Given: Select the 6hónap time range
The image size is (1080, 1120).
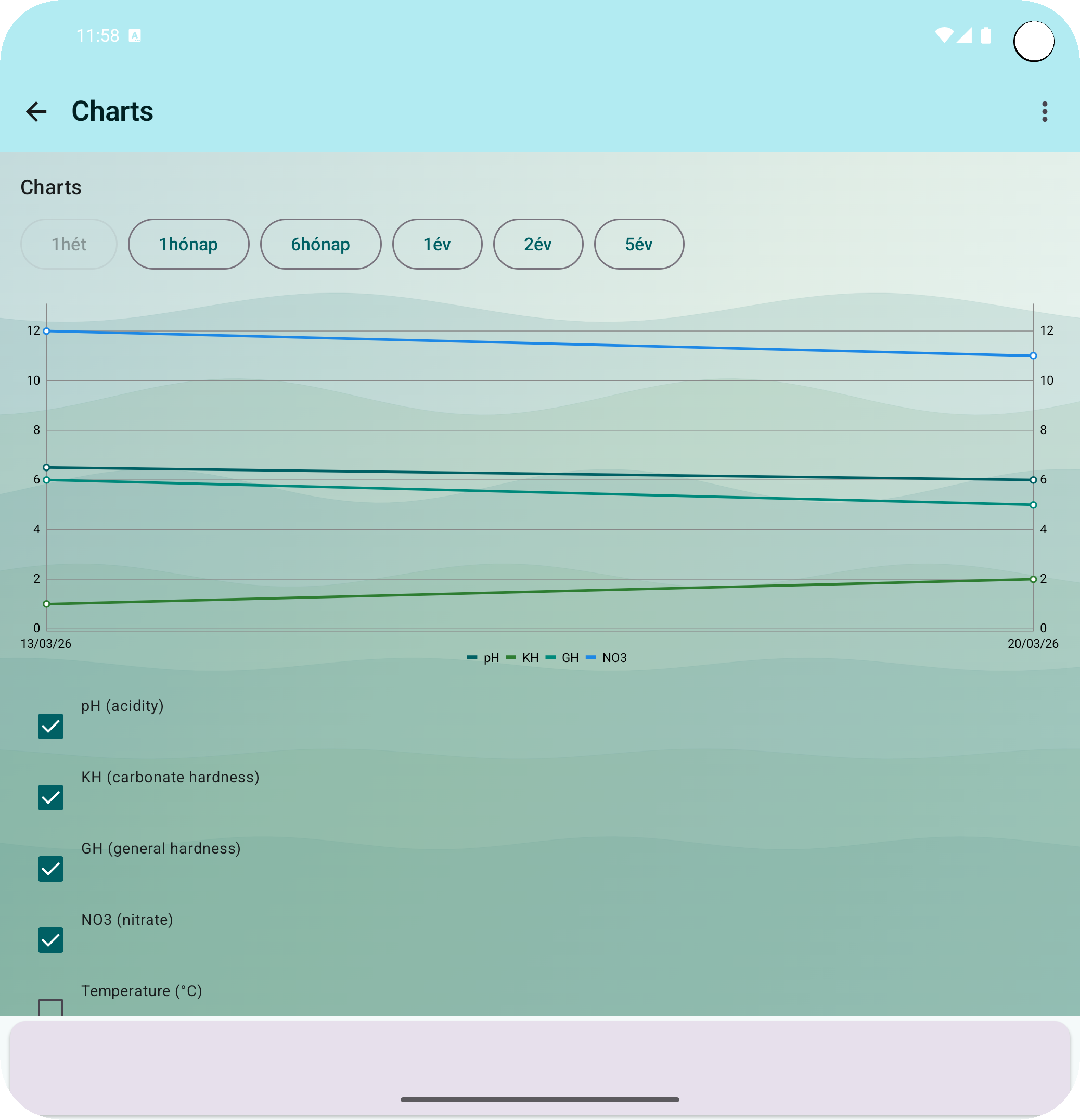Looking at the screenshot, I should [x=320, y=245].
